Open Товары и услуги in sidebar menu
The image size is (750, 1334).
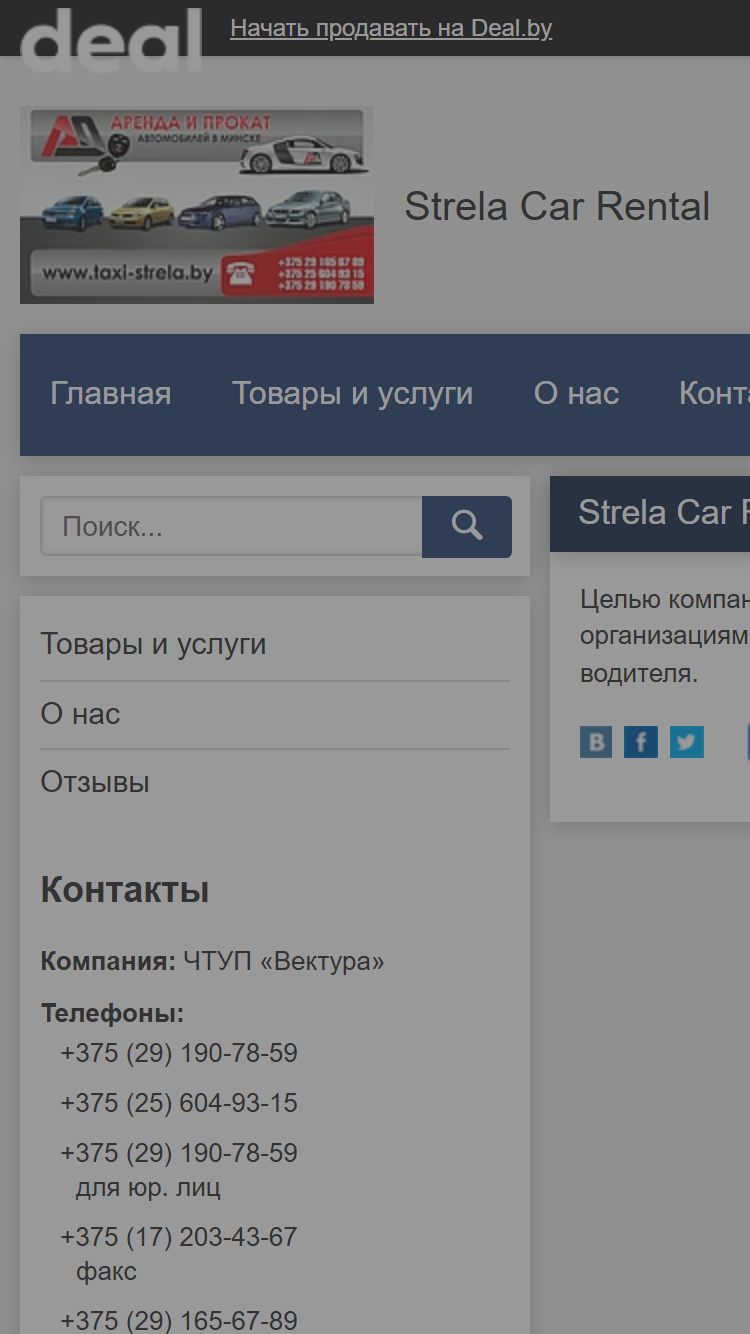coord(153,644)
